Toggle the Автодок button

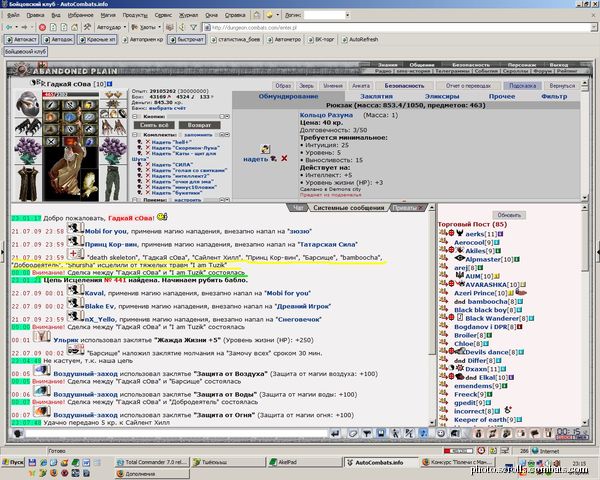(58, 39)
